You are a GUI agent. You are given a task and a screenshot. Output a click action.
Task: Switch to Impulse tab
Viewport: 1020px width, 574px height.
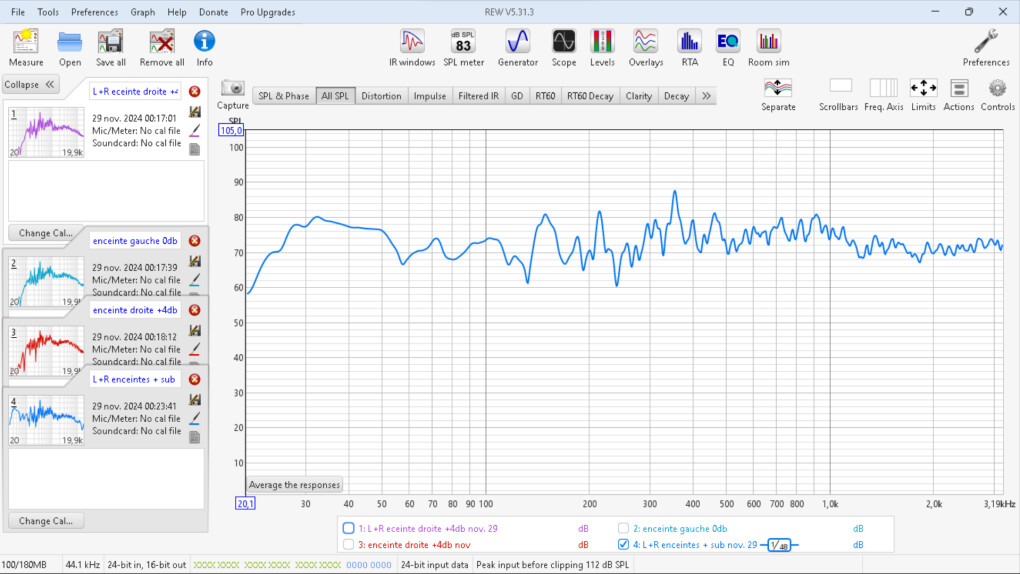pyautogui.click(x=430, y=96)
